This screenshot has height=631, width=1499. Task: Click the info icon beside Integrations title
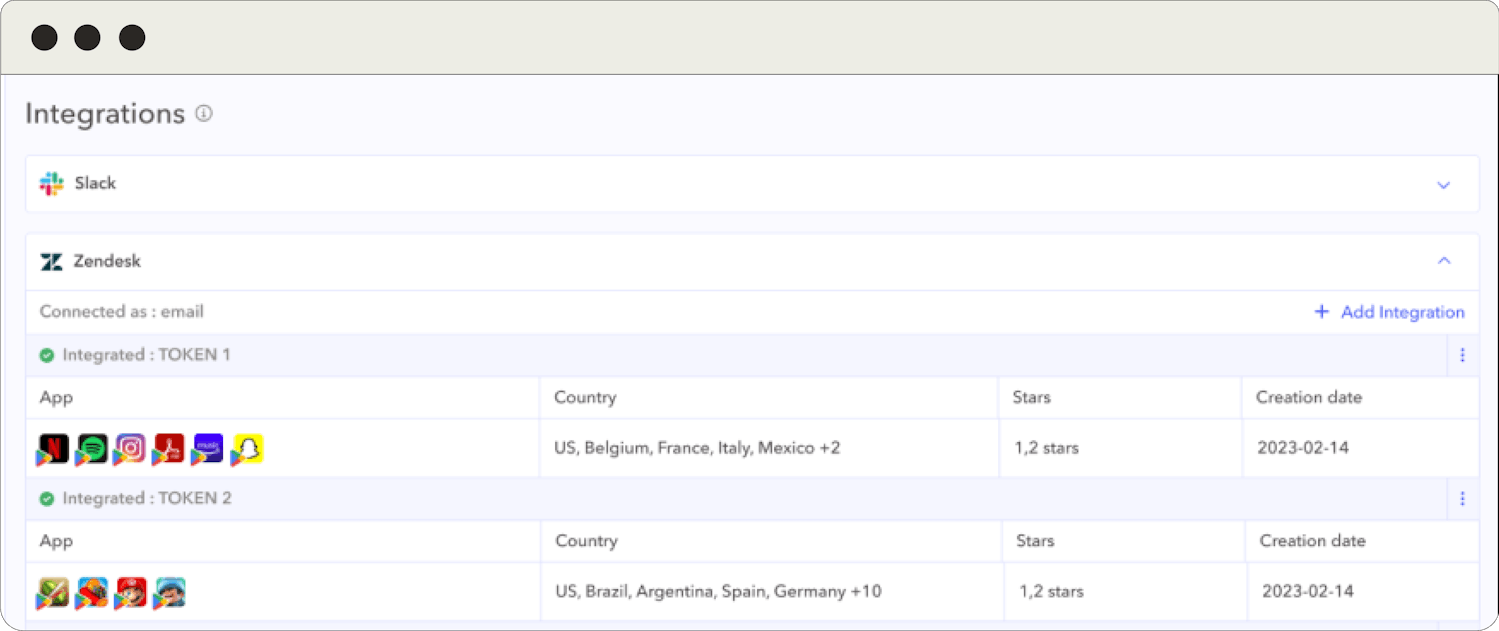(204, 114)
